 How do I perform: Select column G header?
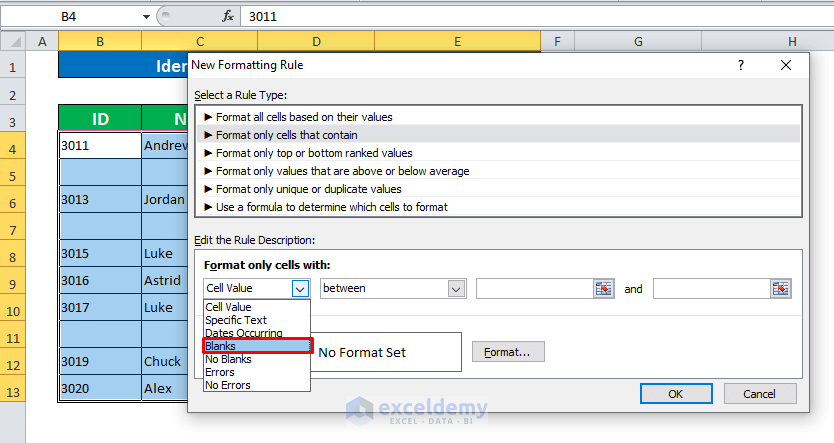coord(638,41)
